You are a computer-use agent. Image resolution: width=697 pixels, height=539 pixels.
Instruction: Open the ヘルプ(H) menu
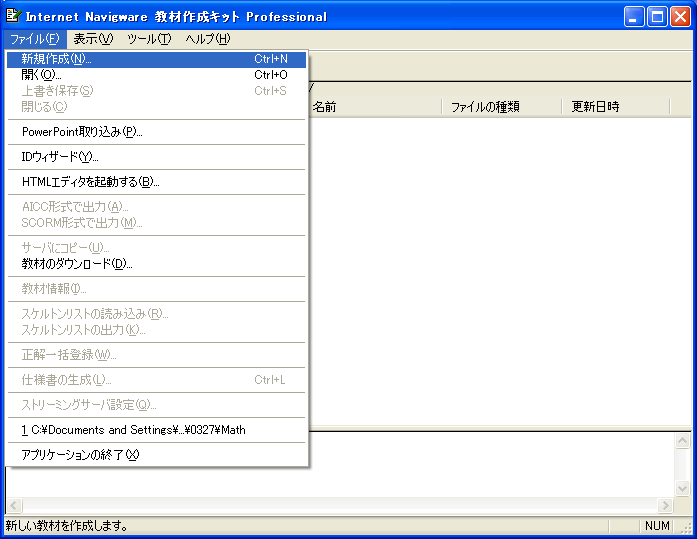(208, 39)
